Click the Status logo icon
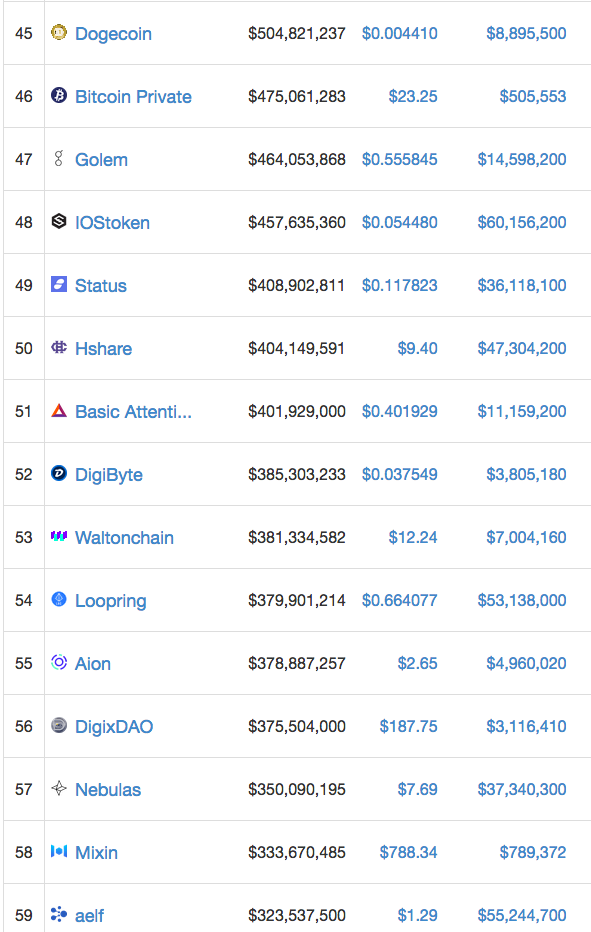This screenshot has height=932, width=591. [59, 284]
